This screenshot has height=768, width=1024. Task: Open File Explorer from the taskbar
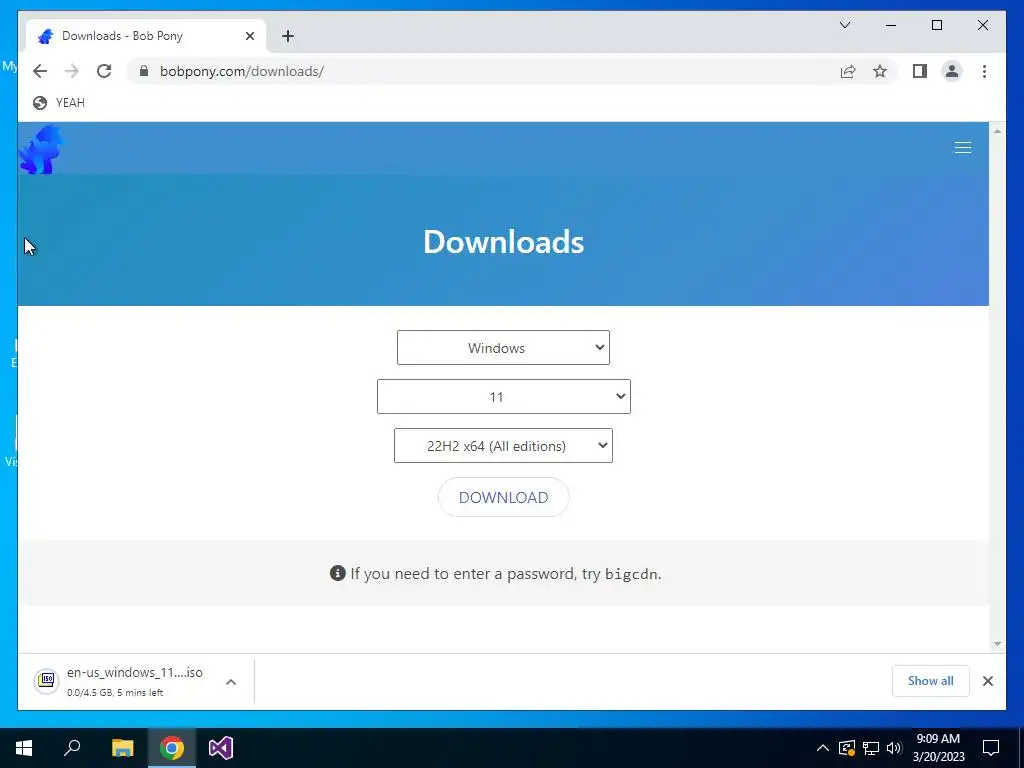tap(122, 748)
